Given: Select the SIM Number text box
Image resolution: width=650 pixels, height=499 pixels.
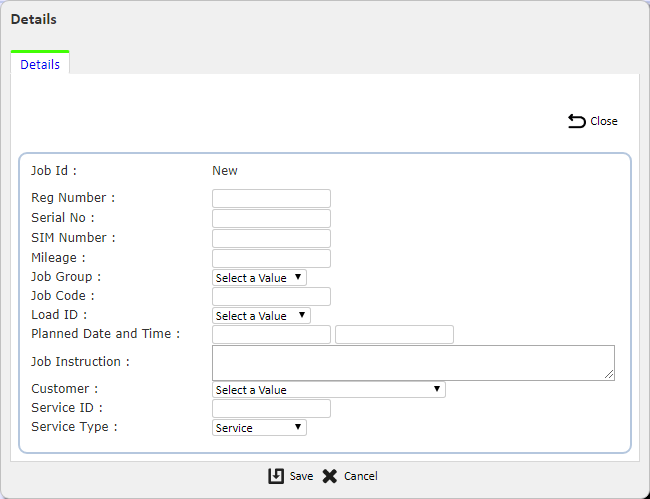Looking at the screenshot, I should point(272,238).
